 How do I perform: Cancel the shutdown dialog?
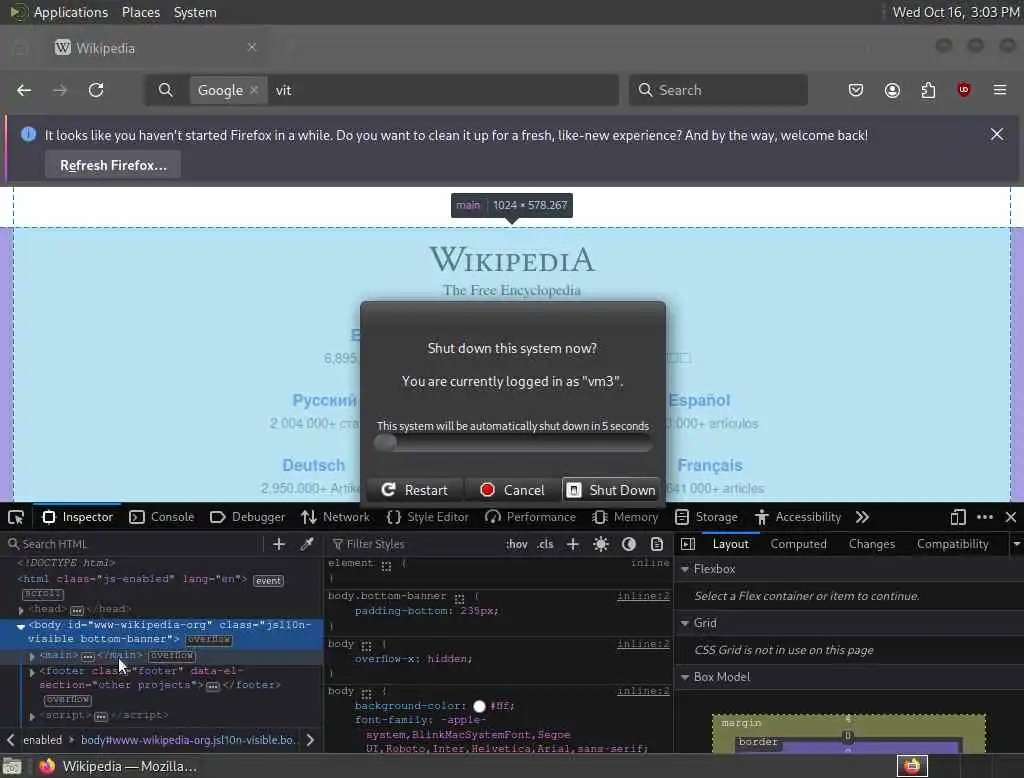point(513,490)
